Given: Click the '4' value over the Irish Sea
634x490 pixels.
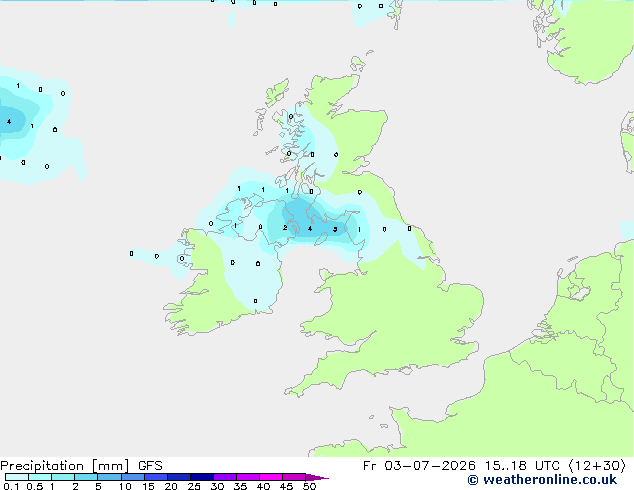Looking at the screenshot, I should [x=310, y=228].
